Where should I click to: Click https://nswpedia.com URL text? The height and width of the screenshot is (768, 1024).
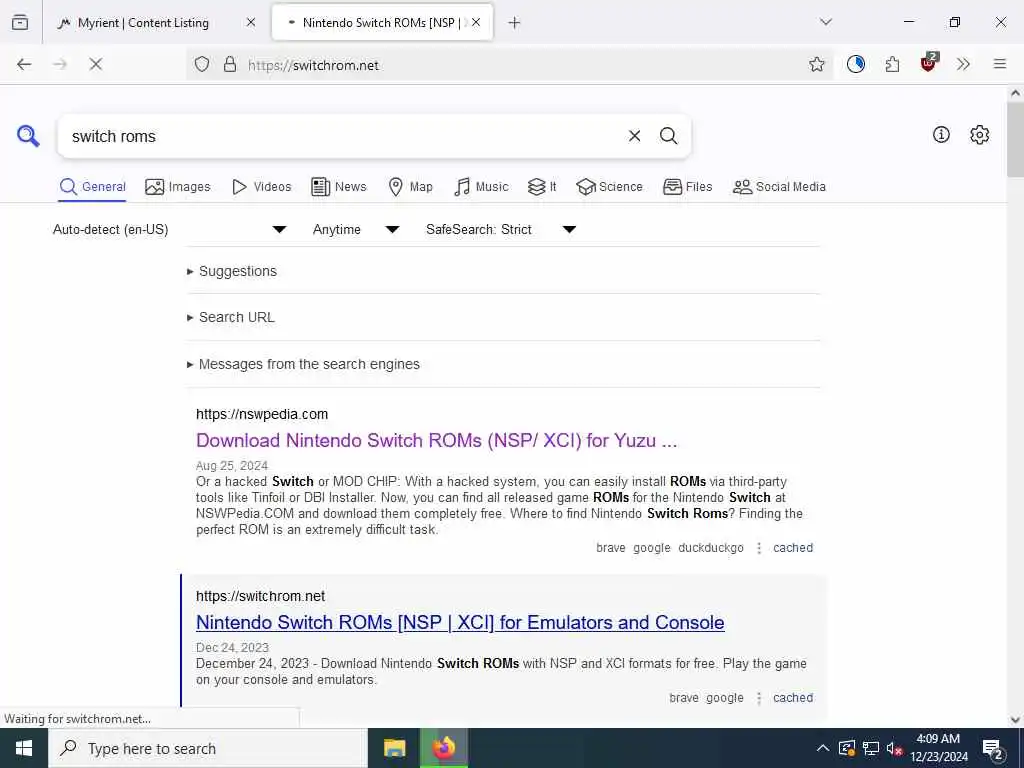262,414
